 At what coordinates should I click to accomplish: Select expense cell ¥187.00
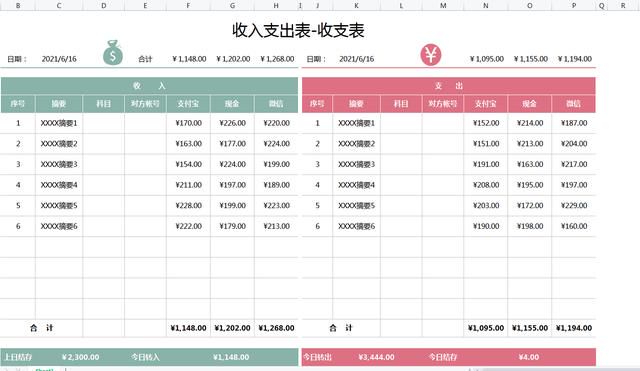574,123
